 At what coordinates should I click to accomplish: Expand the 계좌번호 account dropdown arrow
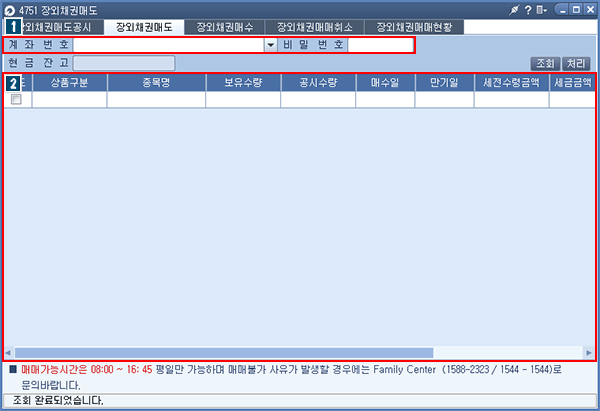click(270, 45)
